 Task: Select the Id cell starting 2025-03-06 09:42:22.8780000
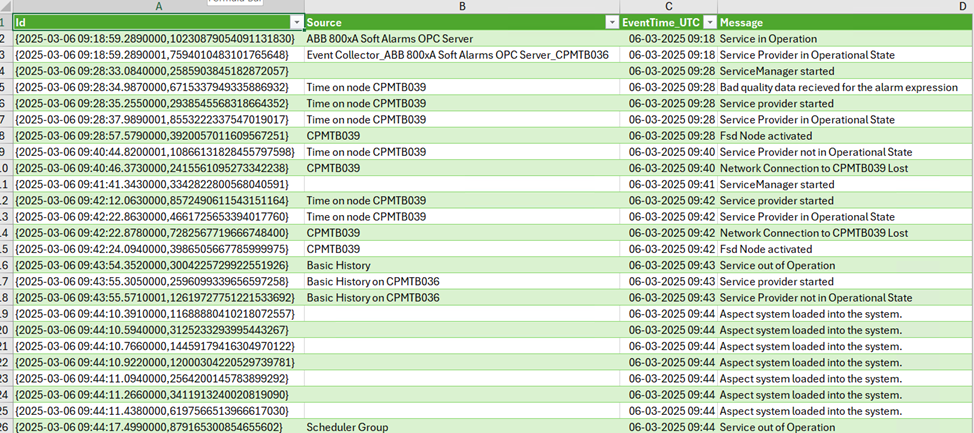159,232
